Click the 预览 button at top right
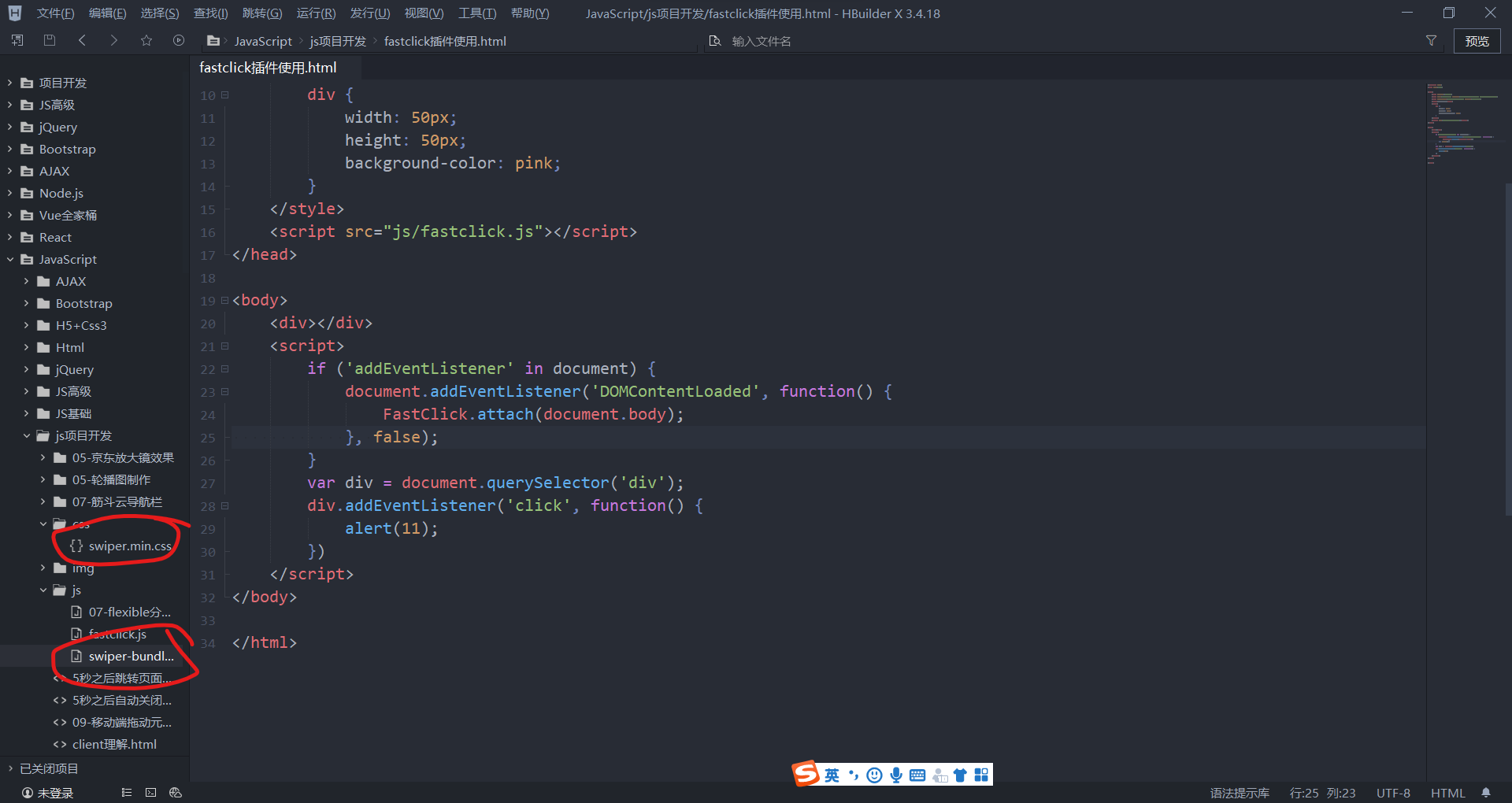1512x803 pixels. [1477, 41]
